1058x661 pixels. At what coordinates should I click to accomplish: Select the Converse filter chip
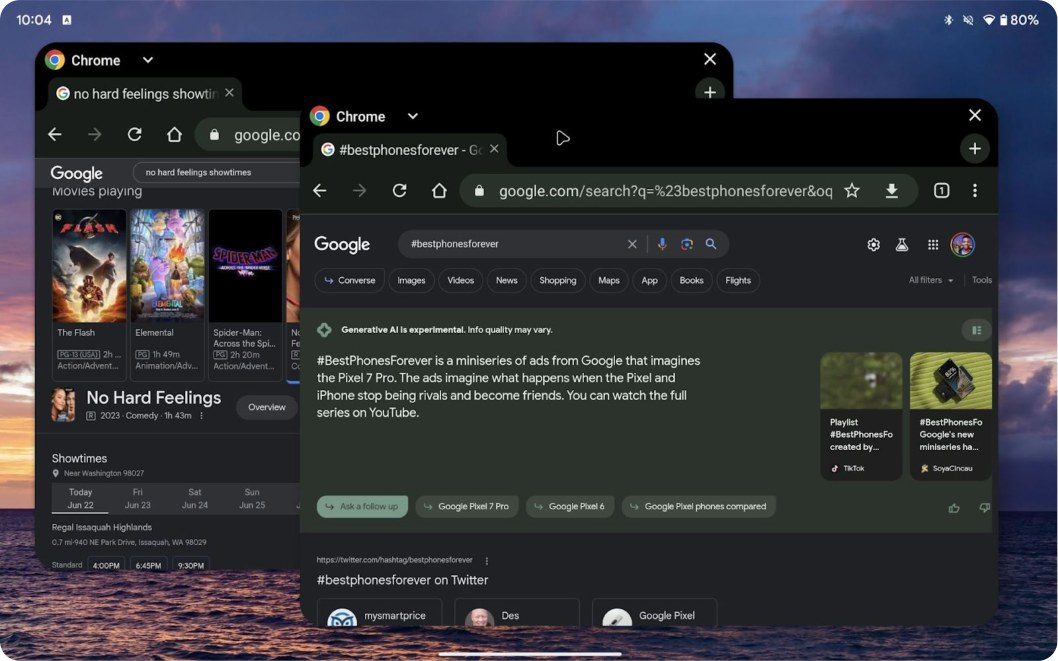coord(350,281)
